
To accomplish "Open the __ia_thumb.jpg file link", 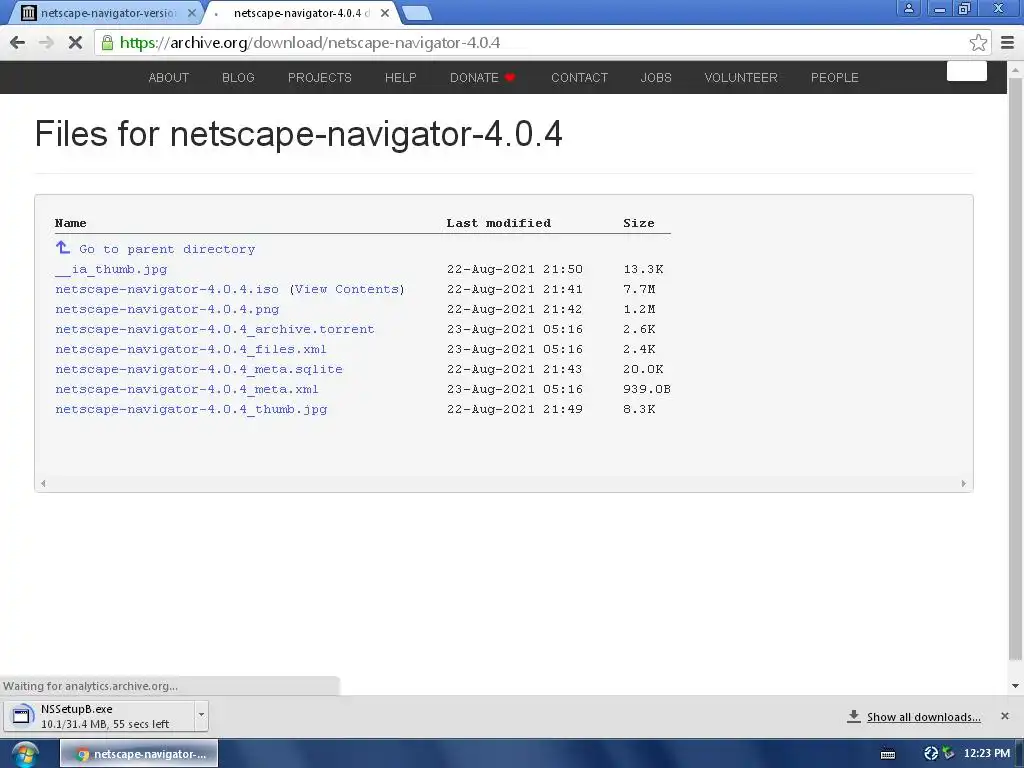I will coord(111,269).
